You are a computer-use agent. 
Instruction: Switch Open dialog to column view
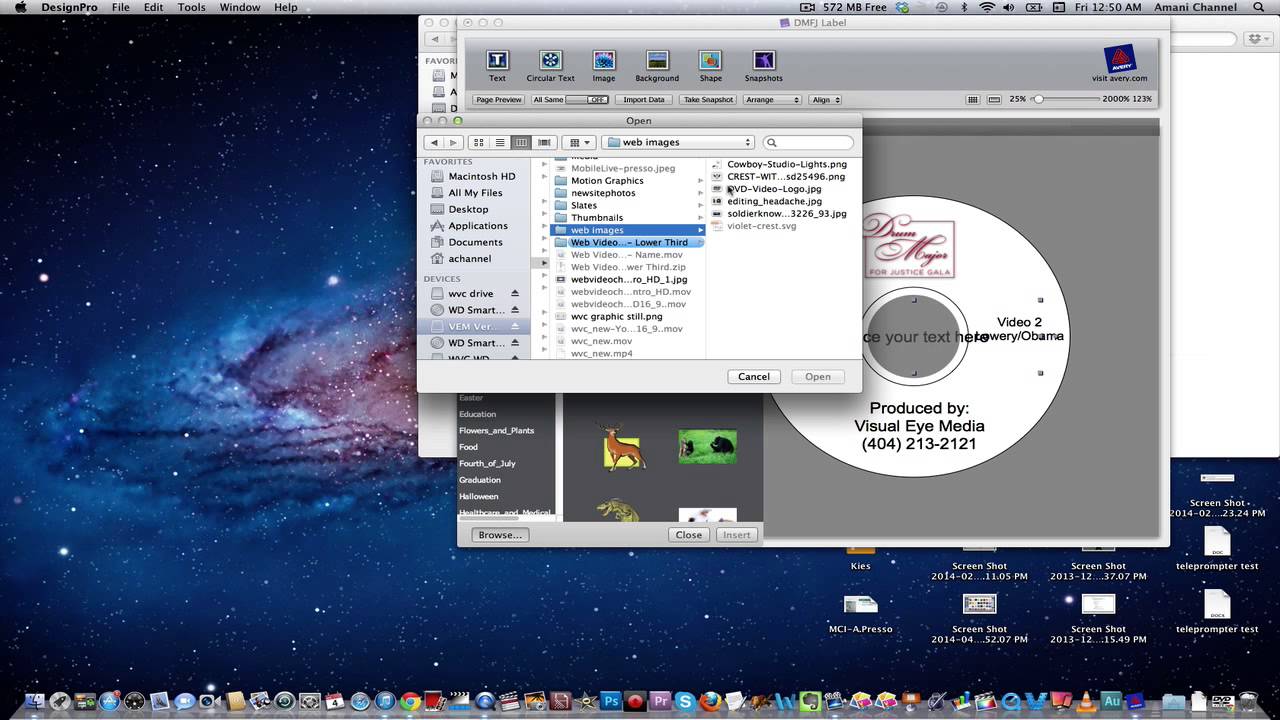click(521, 143)
